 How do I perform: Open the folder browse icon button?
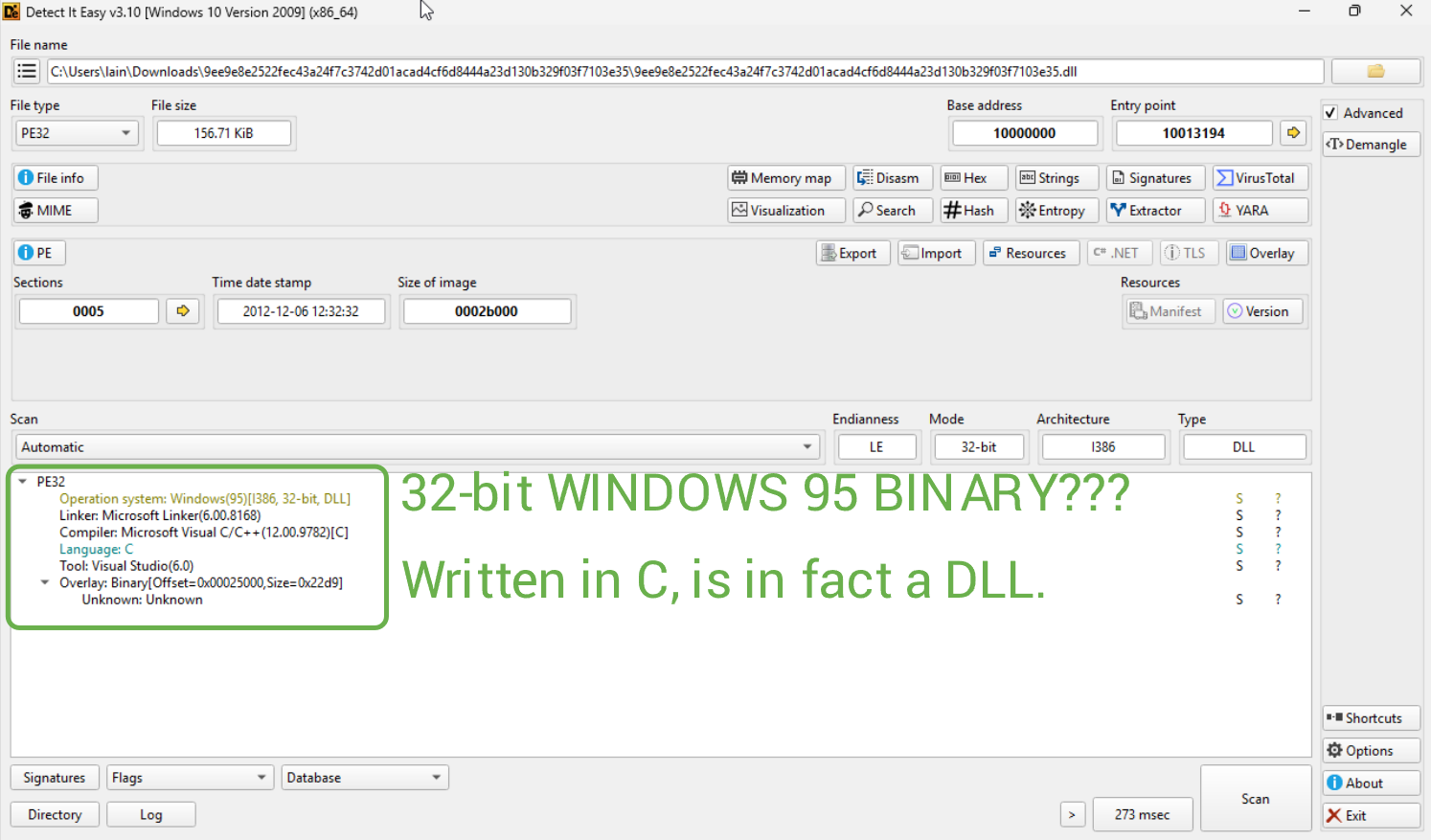pos(1374,72)
